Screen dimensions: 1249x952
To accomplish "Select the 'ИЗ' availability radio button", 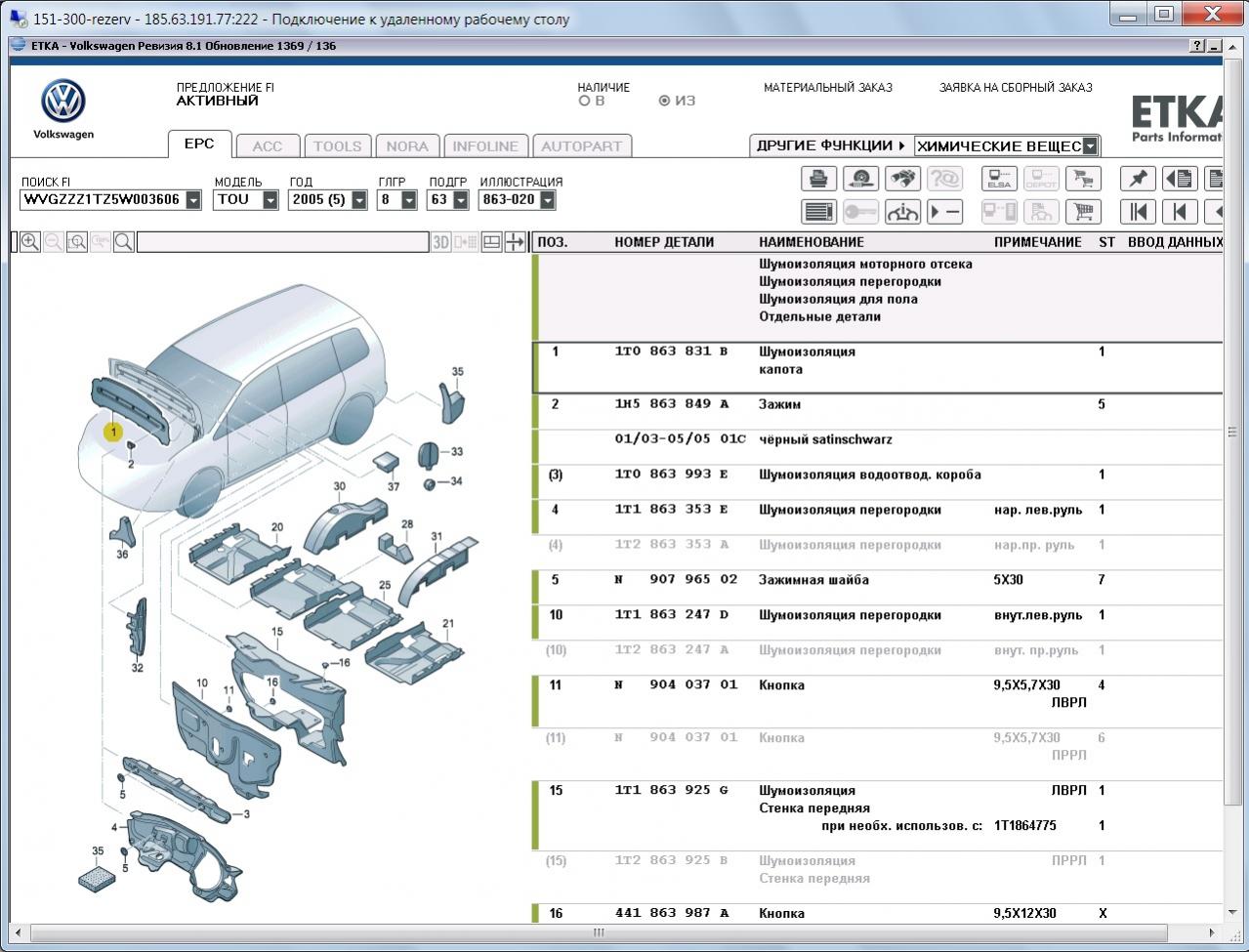I will tap(664, 101).
